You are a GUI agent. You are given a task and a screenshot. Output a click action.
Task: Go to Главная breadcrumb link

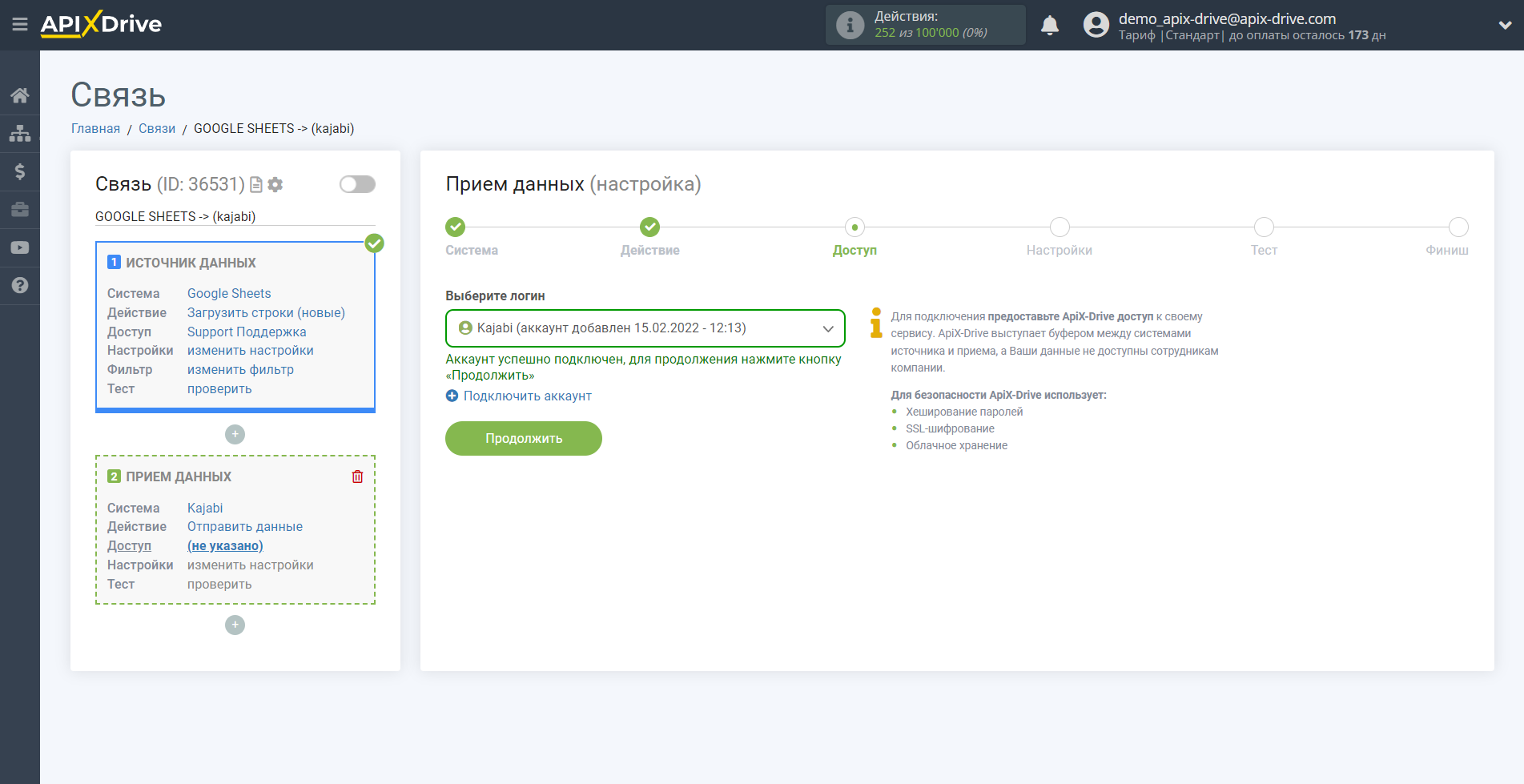[95, 128]
